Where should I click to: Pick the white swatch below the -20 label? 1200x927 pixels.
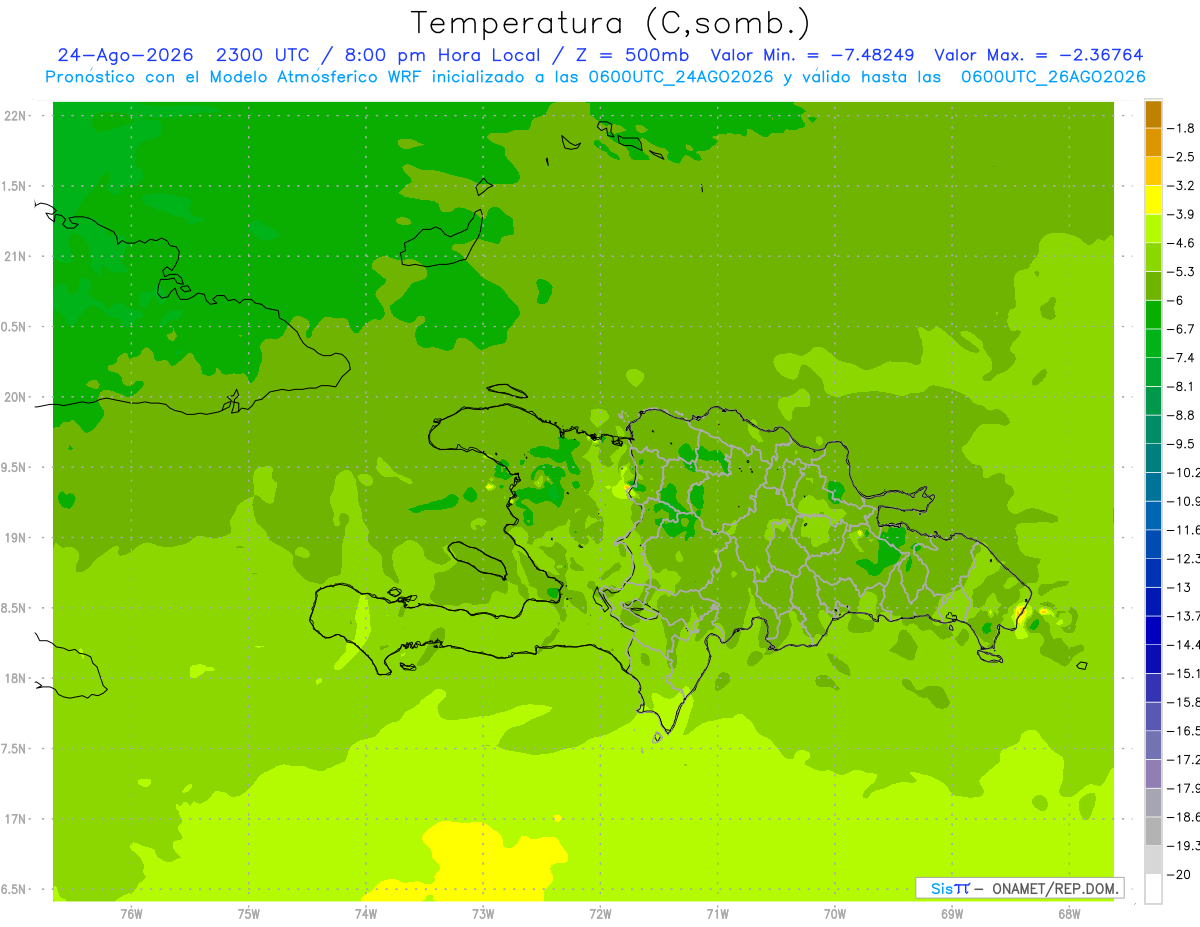click(1153, 889)
